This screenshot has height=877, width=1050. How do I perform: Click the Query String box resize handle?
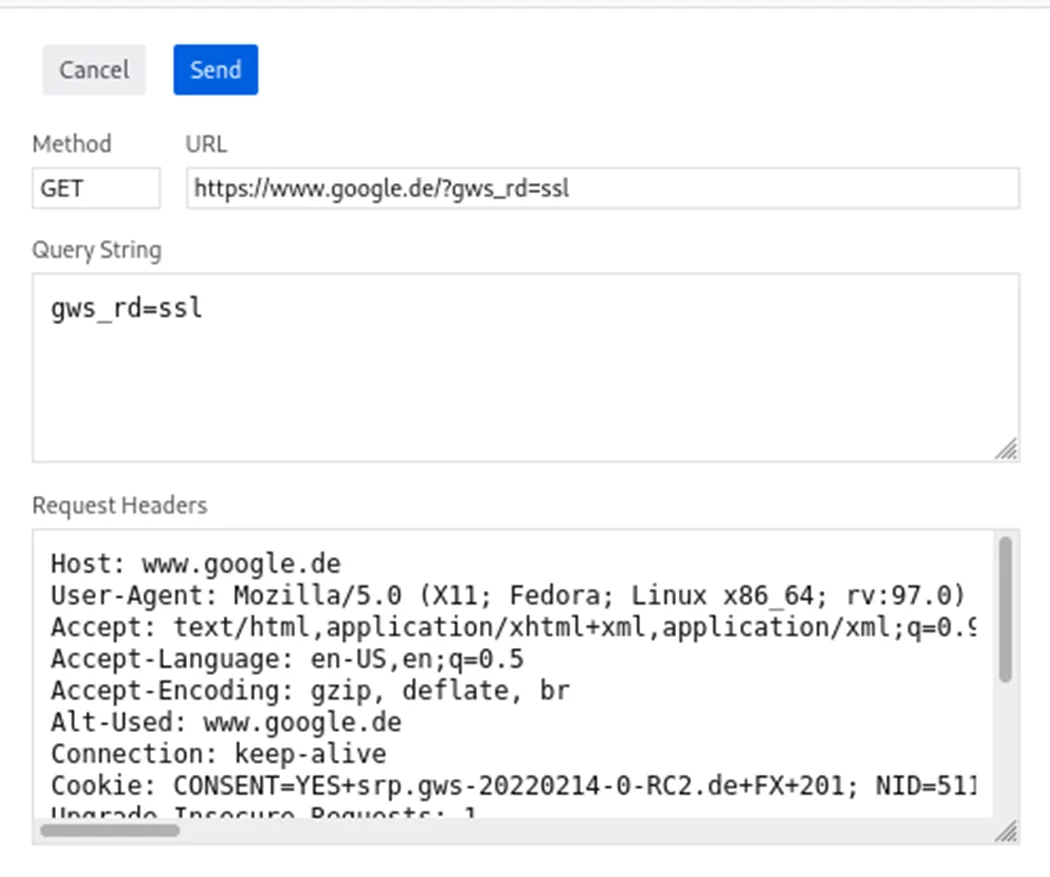1006,449
